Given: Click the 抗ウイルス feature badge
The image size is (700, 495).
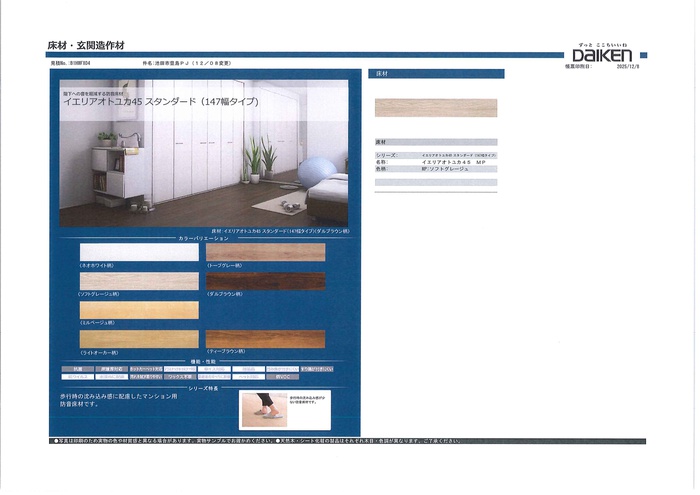Looking at the screenshot, I should [77, 378].
